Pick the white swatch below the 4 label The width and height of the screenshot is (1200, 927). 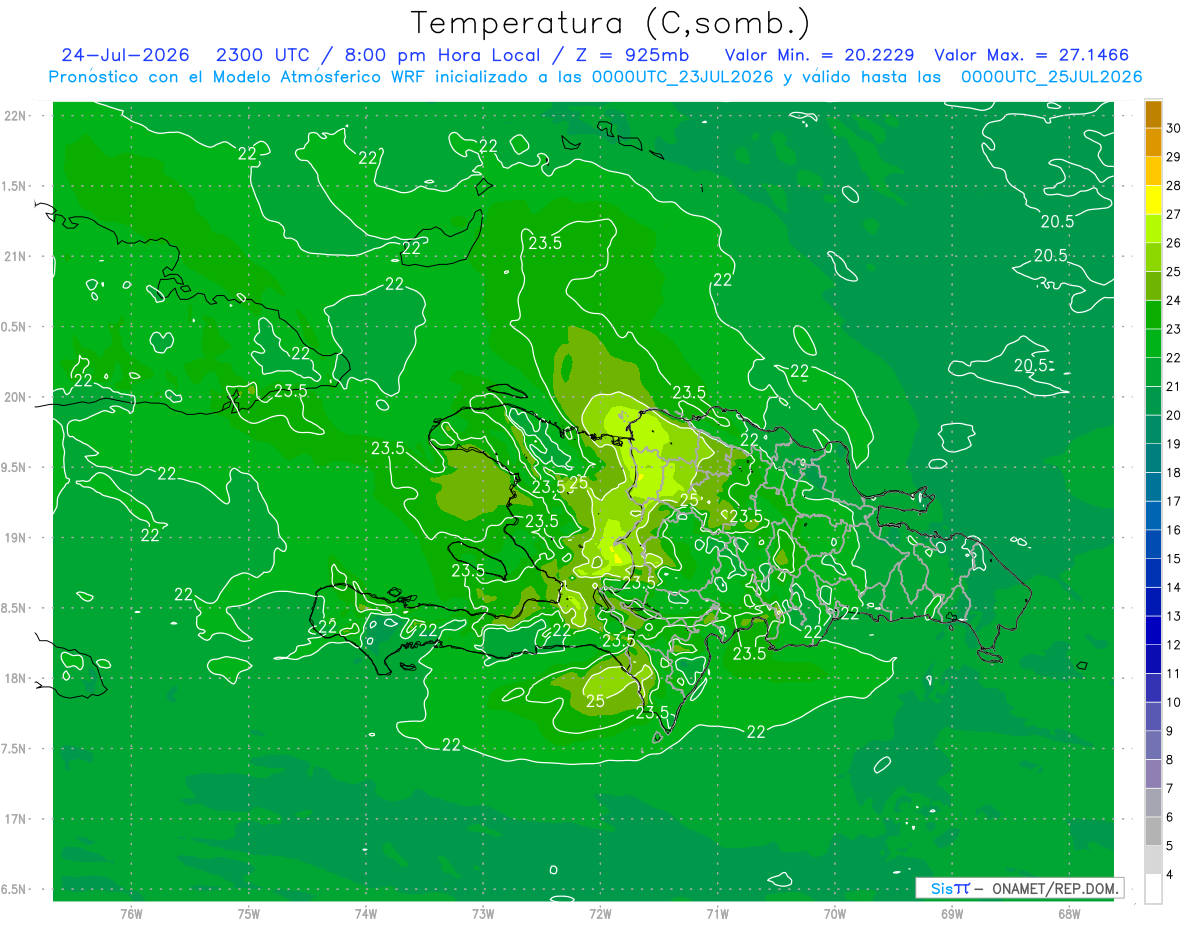[x=1153, y=889]
